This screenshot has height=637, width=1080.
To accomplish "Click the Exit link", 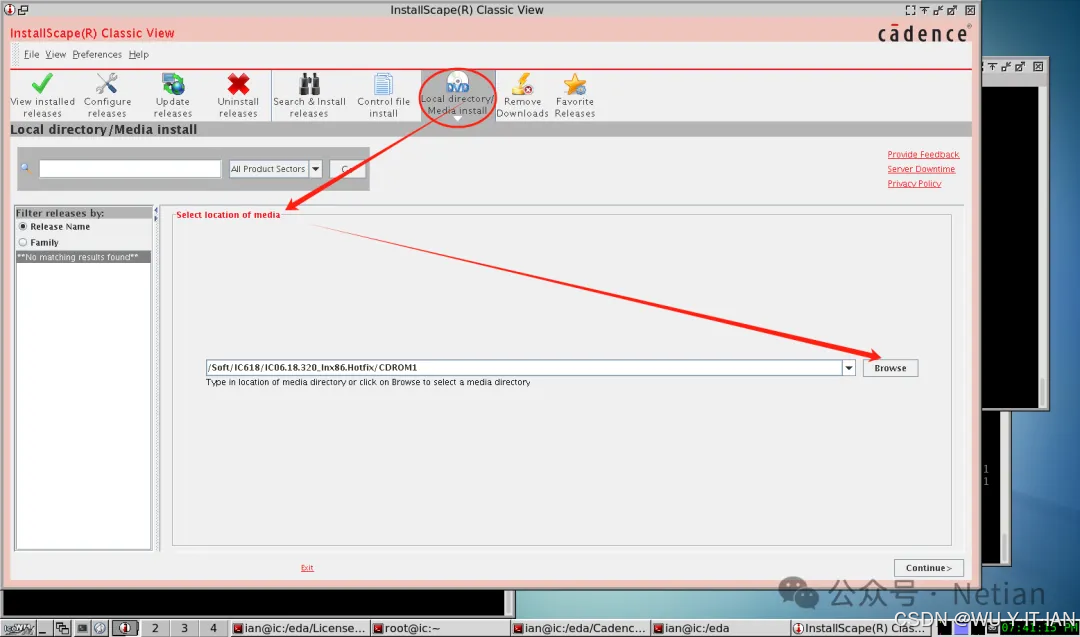I will click(307, 567).
